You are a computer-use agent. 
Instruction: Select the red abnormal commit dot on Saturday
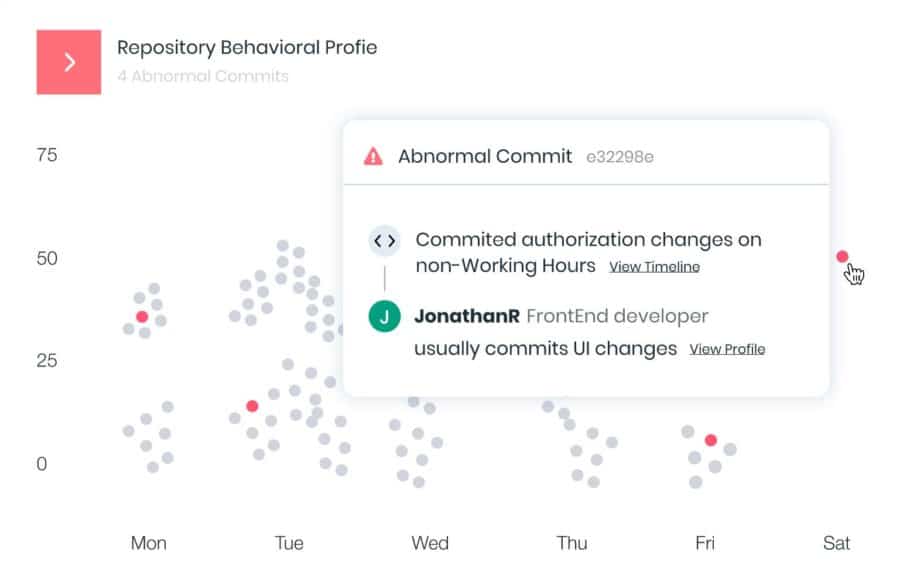point(842,257)
